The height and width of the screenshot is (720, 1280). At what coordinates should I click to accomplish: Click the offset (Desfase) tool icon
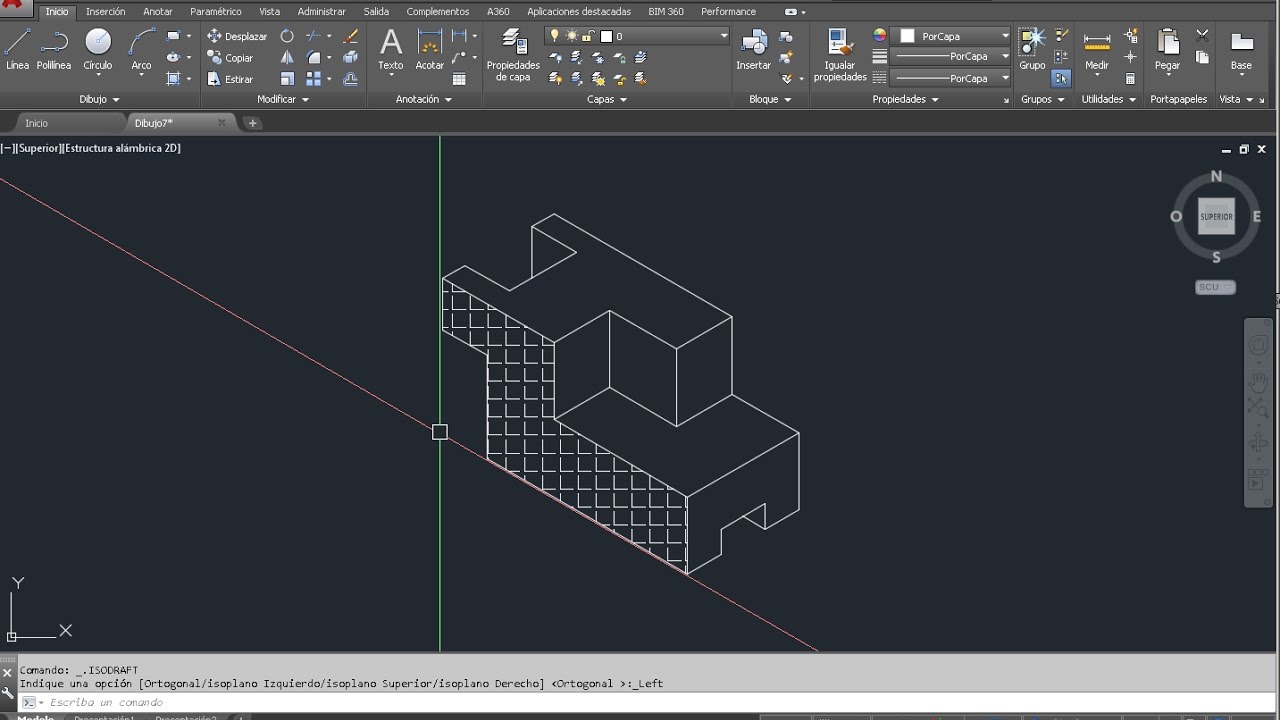pos(351,79)
